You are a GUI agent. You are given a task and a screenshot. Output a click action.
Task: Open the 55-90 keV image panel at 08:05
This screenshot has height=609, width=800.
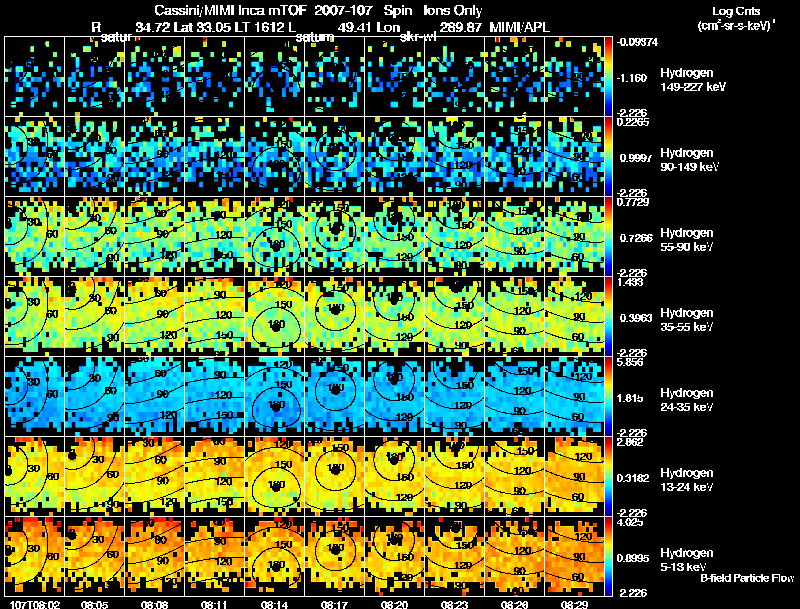(94, 236)
